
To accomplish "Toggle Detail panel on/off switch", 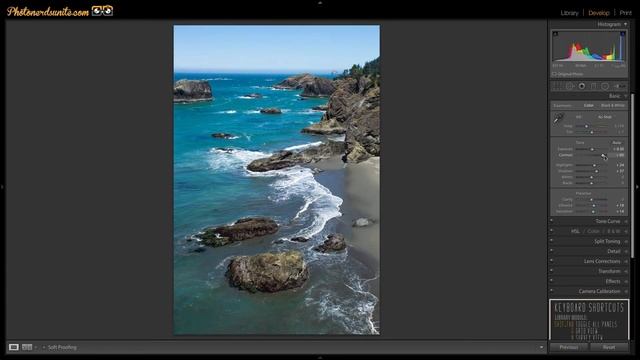I will 551,251.
